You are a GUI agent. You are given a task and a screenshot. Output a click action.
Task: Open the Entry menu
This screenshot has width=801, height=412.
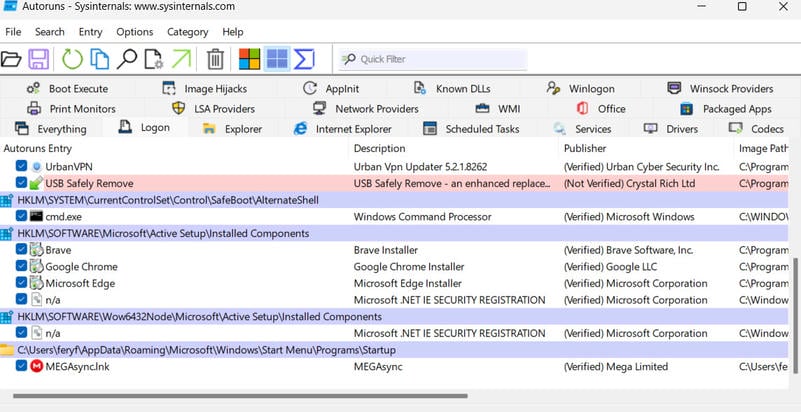[90, 32]
